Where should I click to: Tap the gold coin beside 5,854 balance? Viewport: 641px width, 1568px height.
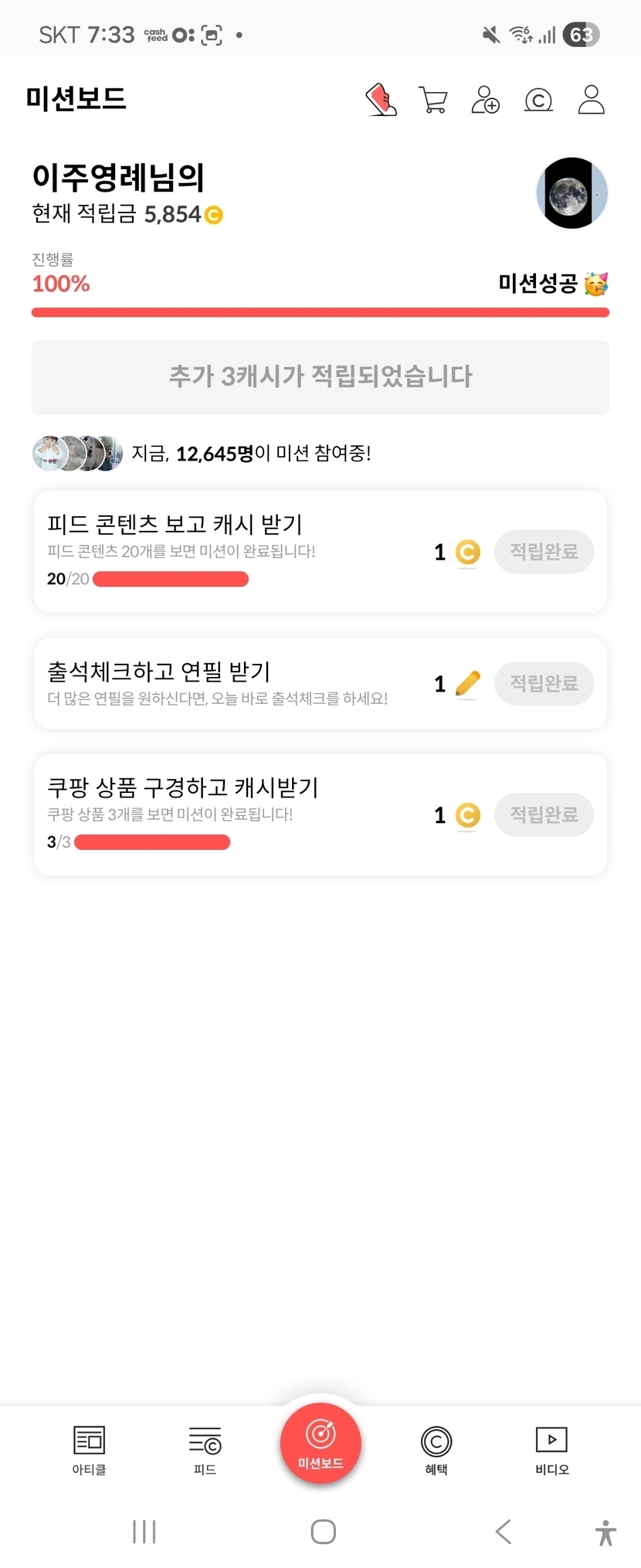pyautogui.click(x=214, y=215)
